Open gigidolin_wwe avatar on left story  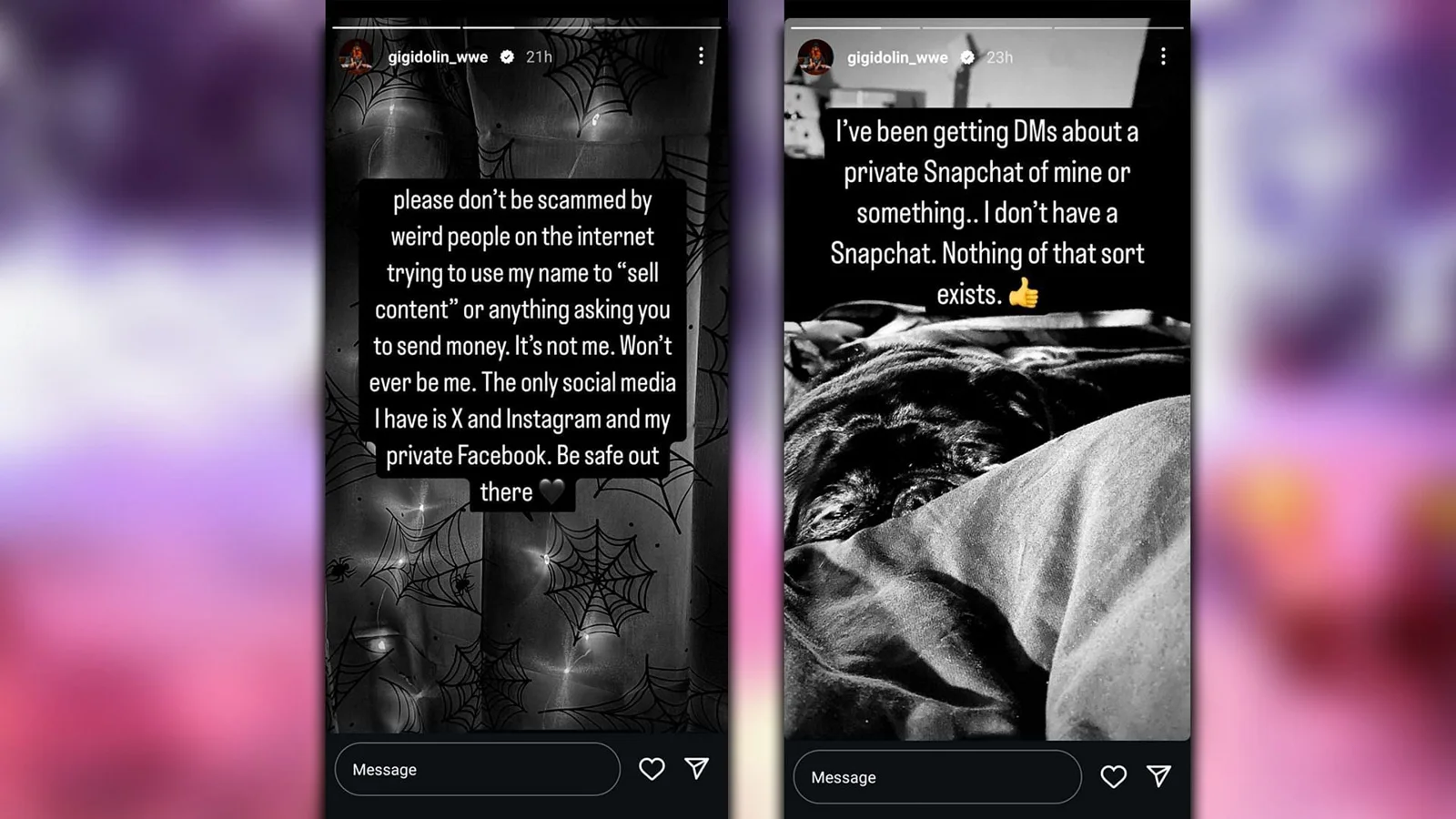click(x=356, y=56)
